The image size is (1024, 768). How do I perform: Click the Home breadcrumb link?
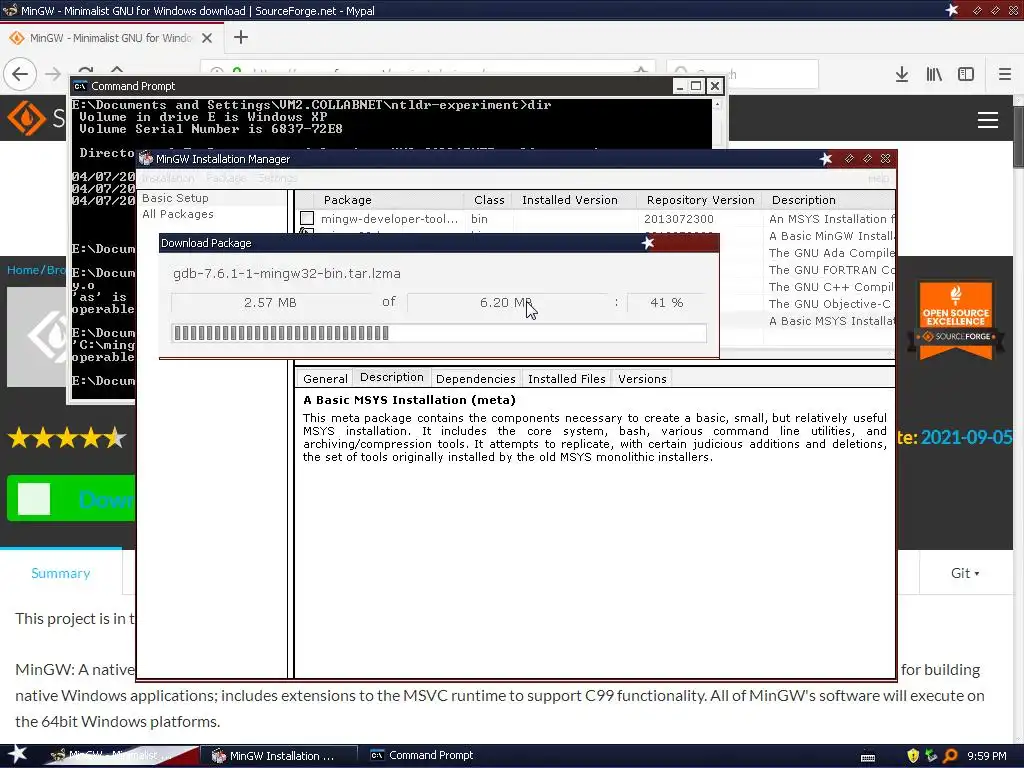tap(23, 270)
